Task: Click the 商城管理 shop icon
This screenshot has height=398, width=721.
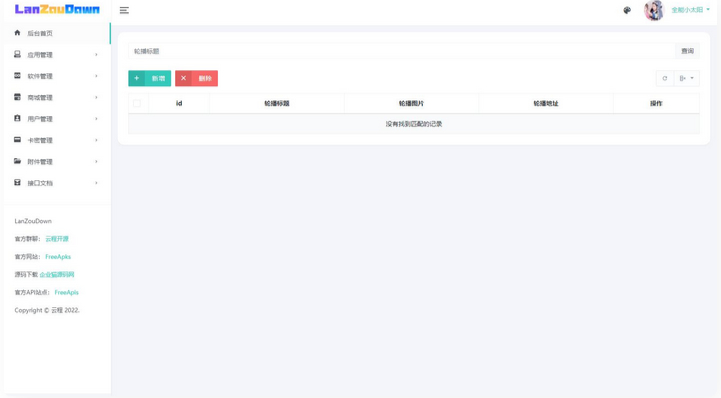Action: point(17,97)
